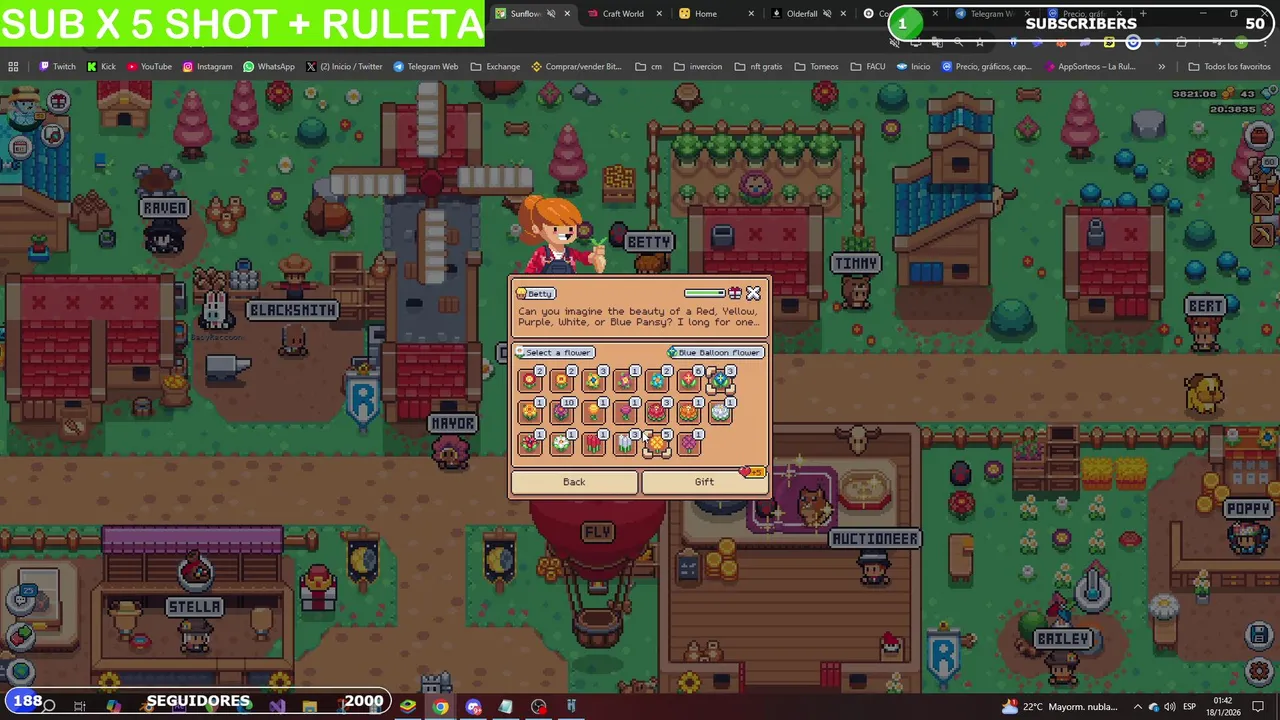The height and width of the screenshot is (720, 1280).
Task: Click the Gift button
Action: (704, 482)
